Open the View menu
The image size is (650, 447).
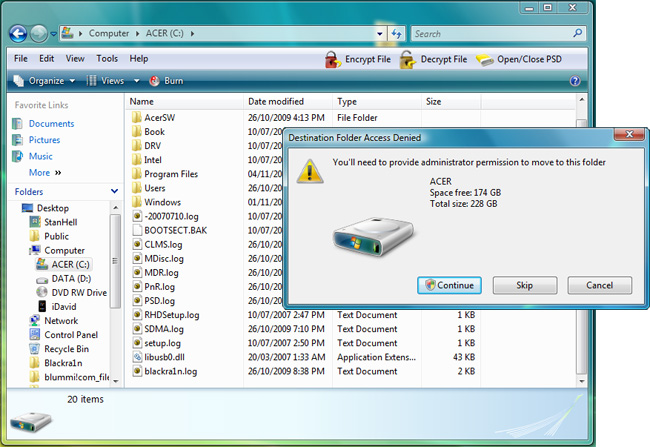coord(75,58)
